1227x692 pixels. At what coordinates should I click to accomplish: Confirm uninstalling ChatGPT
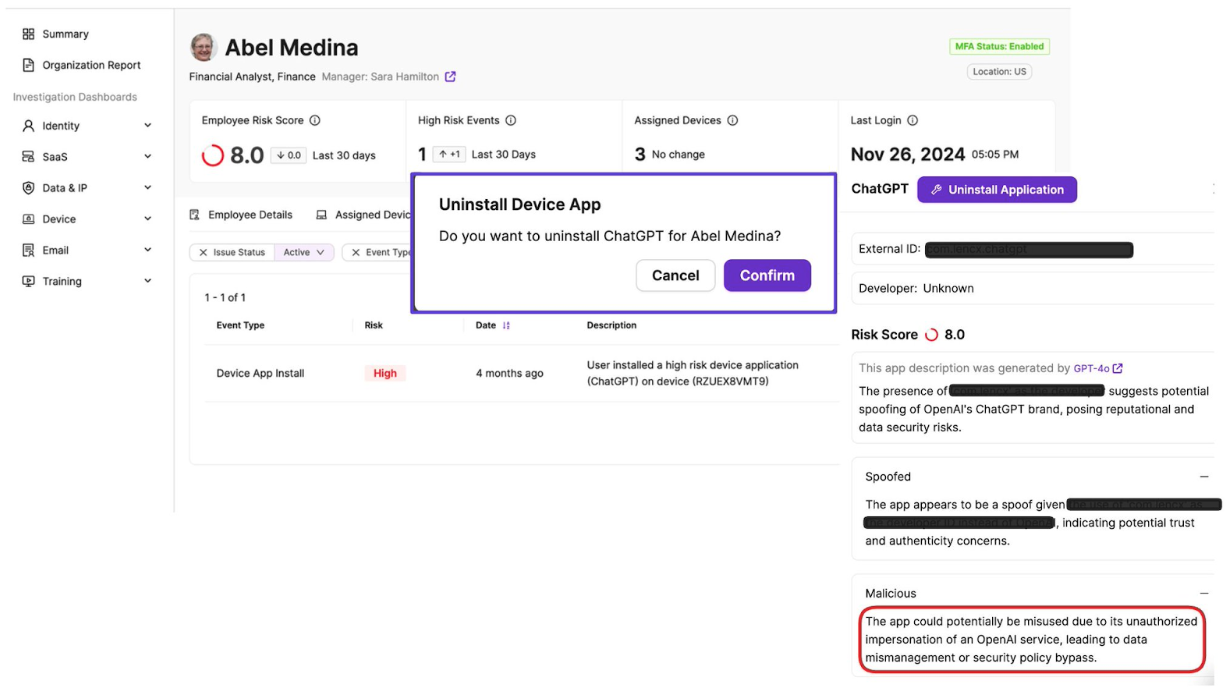(x=767, y=276)
